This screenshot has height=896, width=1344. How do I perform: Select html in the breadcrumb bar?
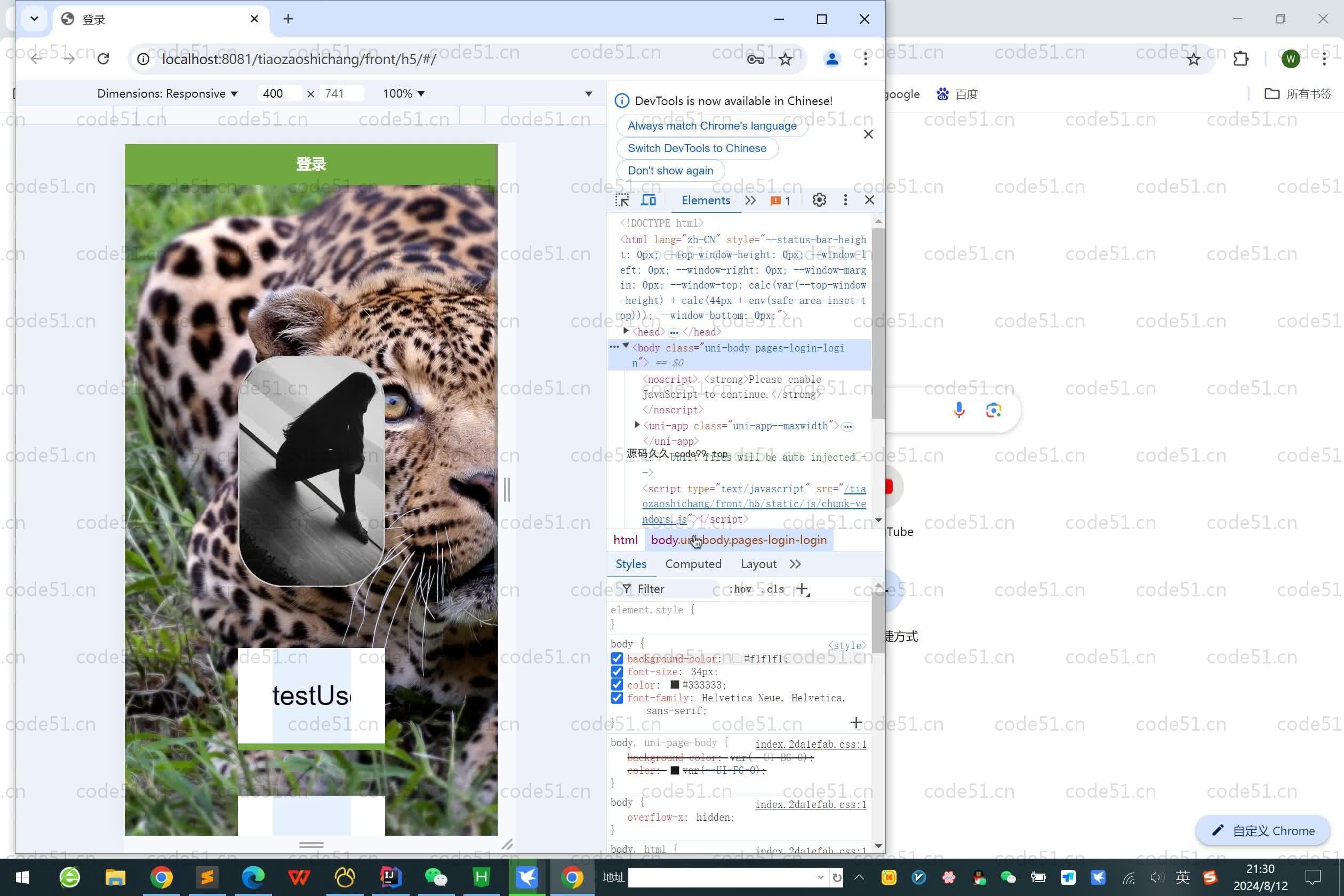tap(625, 540)
